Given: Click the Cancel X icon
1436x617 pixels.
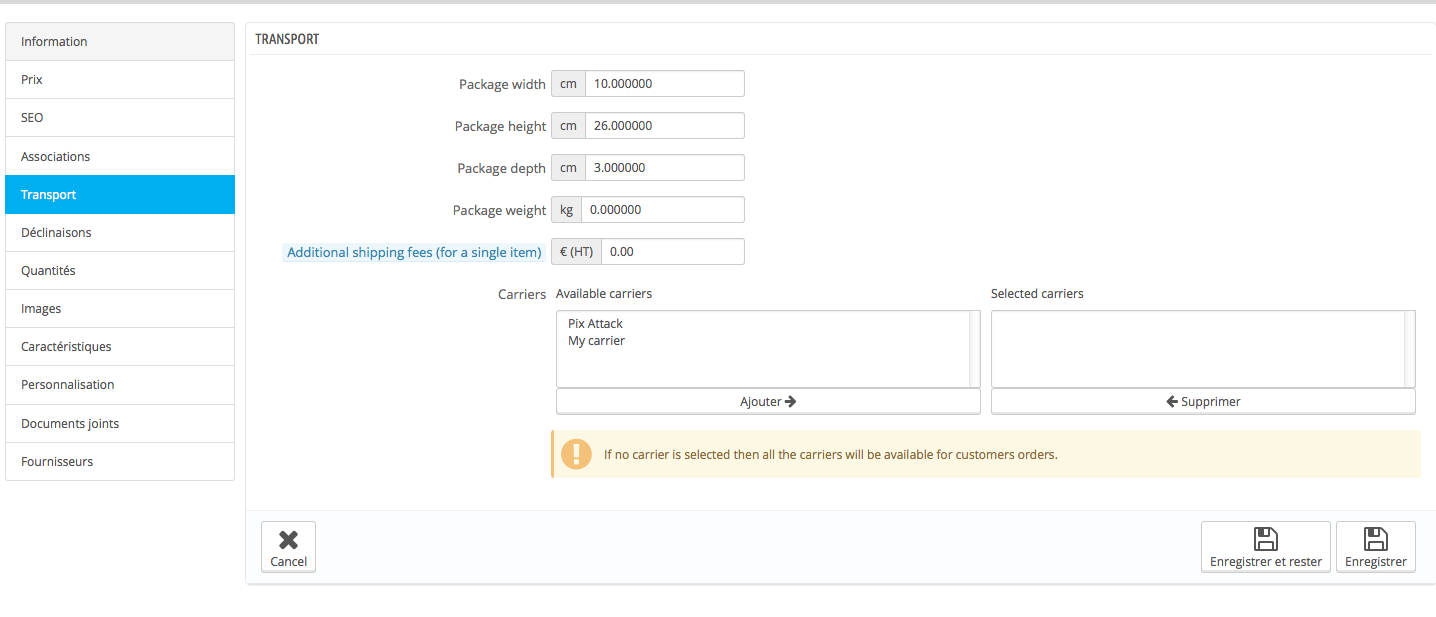Looking at the screenshot, I should coord(288,540).
